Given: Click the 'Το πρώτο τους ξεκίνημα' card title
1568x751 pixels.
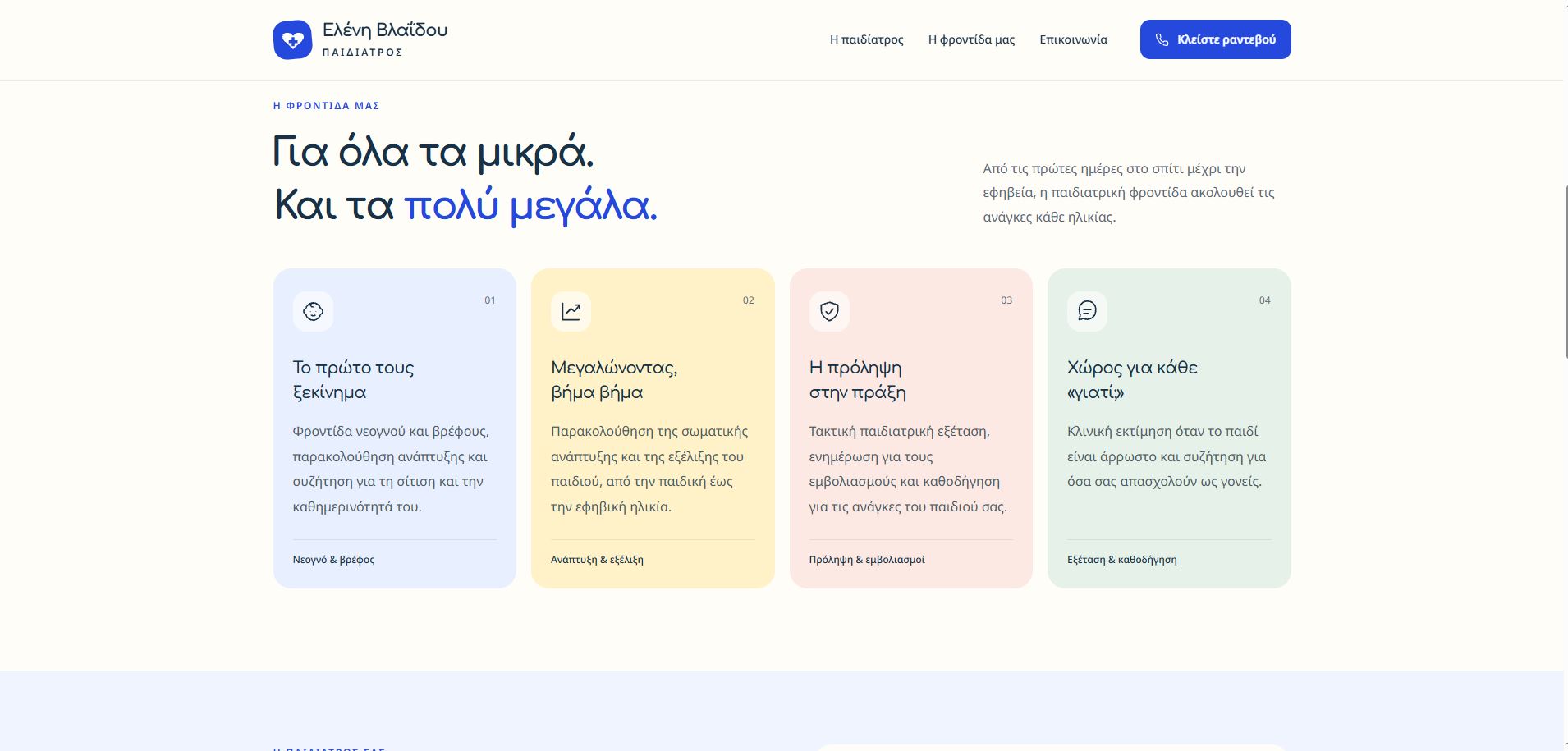Looking at the screenshot, I should (x=353, y=379).
